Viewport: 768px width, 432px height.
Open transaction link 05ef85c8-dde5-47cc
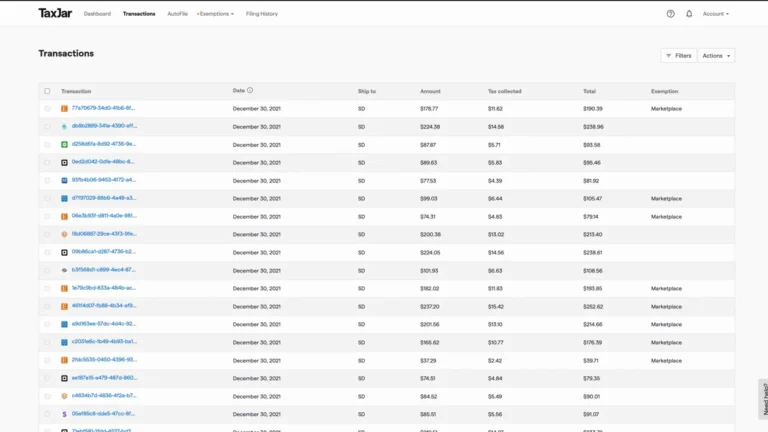pyautogui.click(x=103, y=414)
